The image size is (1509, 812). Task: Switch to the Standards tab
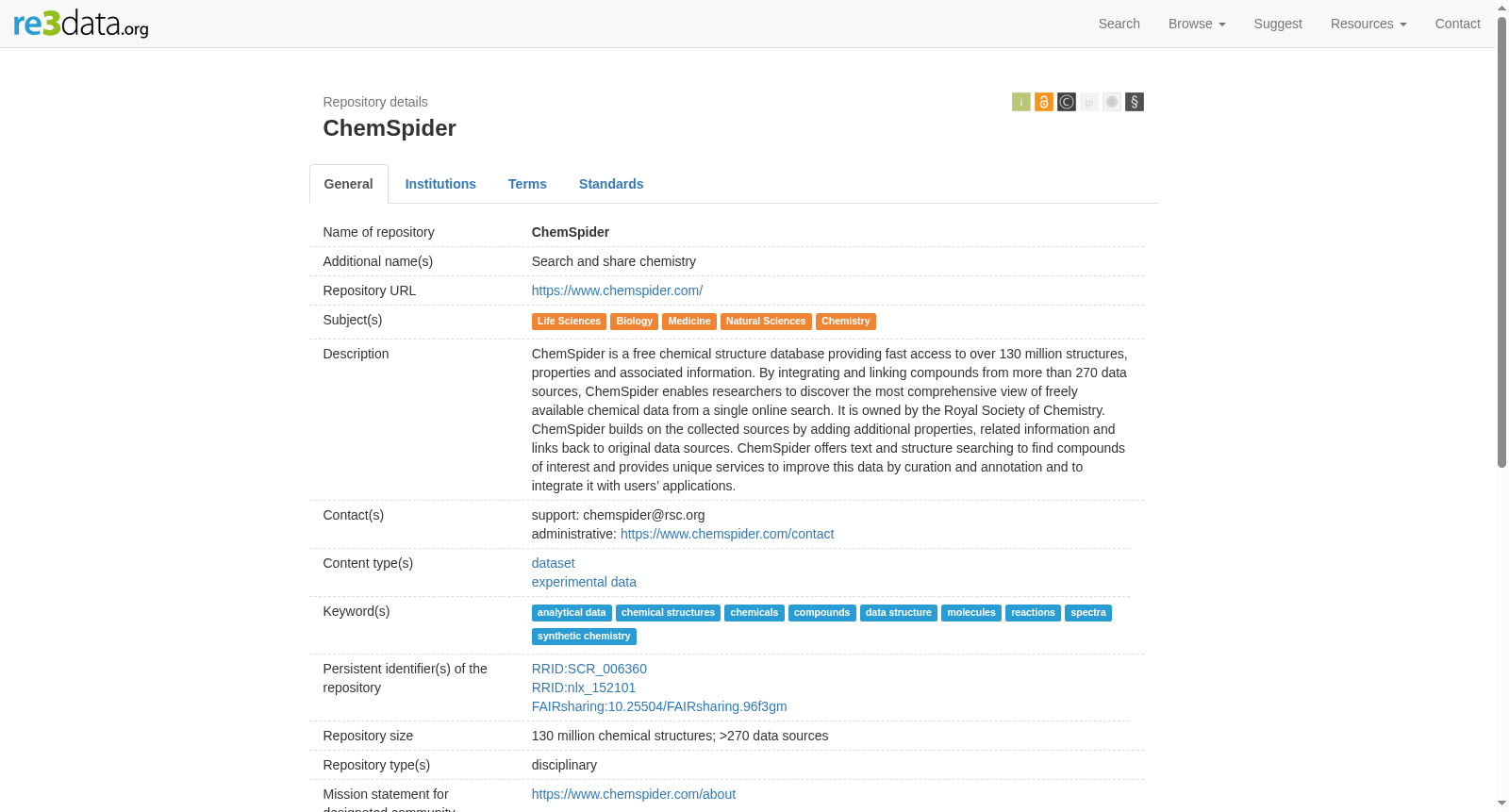(x=611, y=184)
